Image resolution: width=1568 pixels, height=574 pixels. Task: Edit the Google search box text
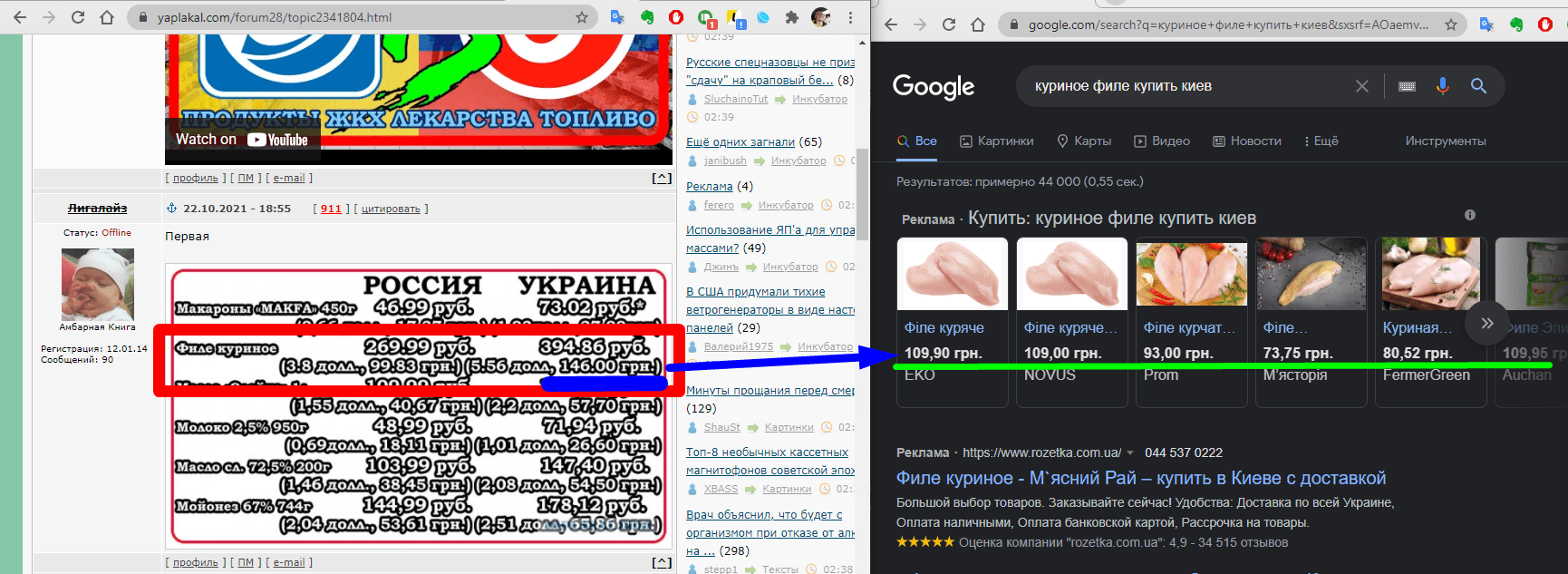tap(1187, 86)
